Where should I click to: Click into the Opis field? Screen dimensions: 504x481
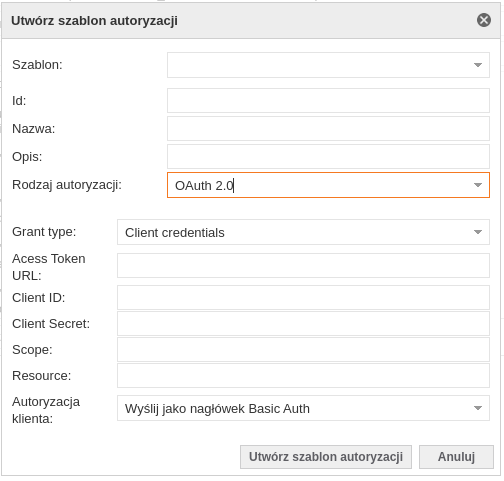(328, 156)
